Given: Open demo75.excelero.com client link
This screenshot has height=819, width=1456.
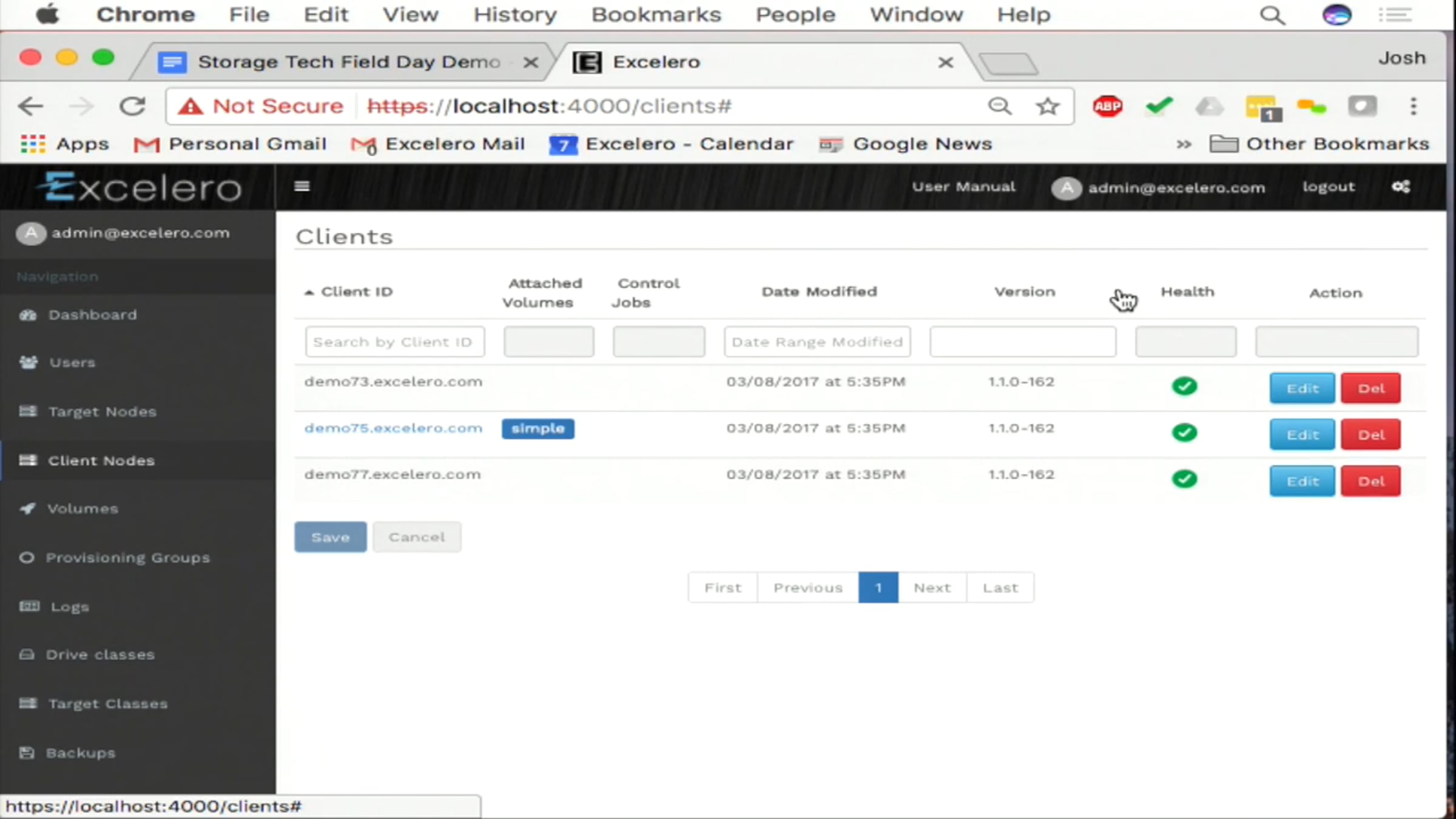Looking at the screenshot, I should (393, 428).
